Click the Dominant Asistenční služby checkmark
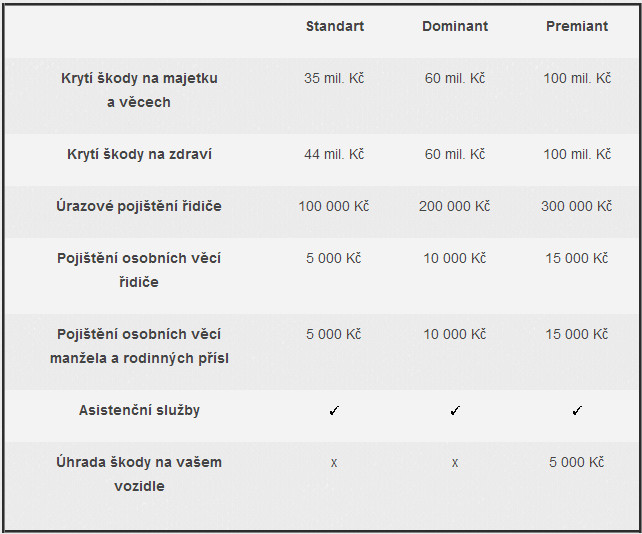The width and height of the screenshot is (642, 534). click(455, 410)
